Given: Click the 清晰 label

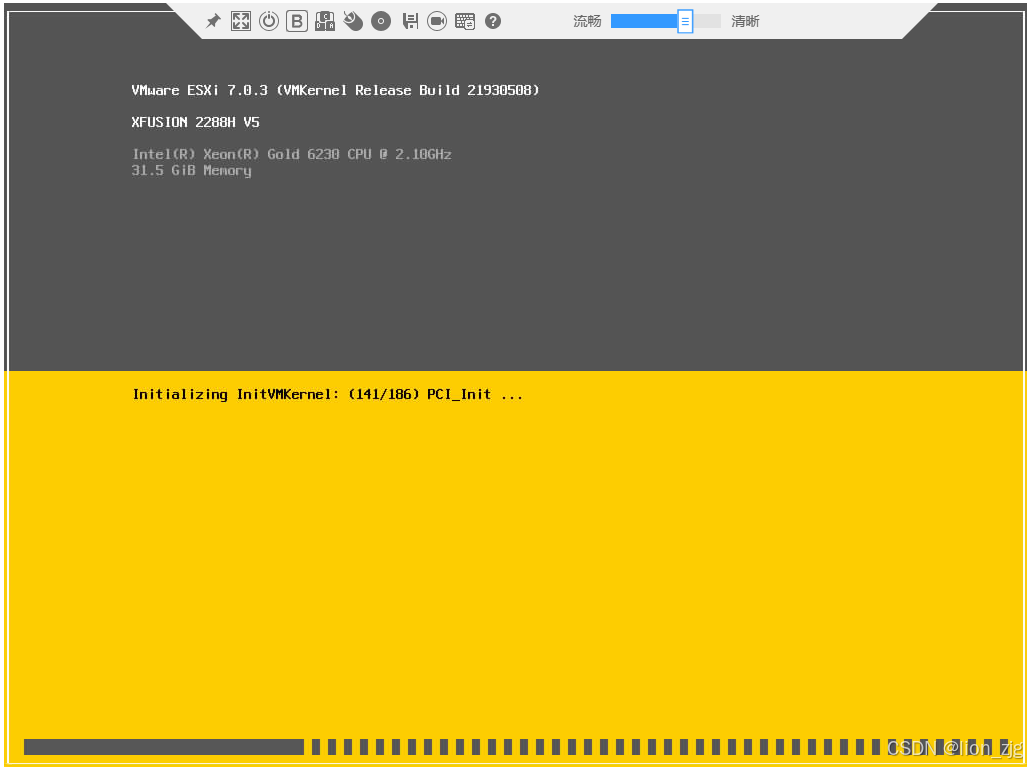Looking at the screenshot, I should click(x=745, y=21).
